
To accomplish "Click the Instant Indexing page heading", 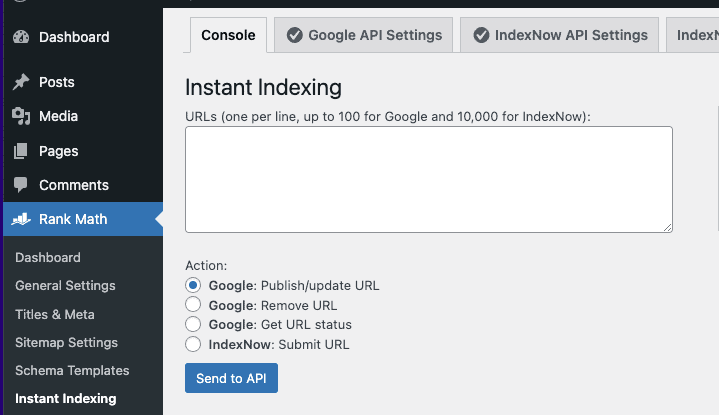I will (263, 87).
